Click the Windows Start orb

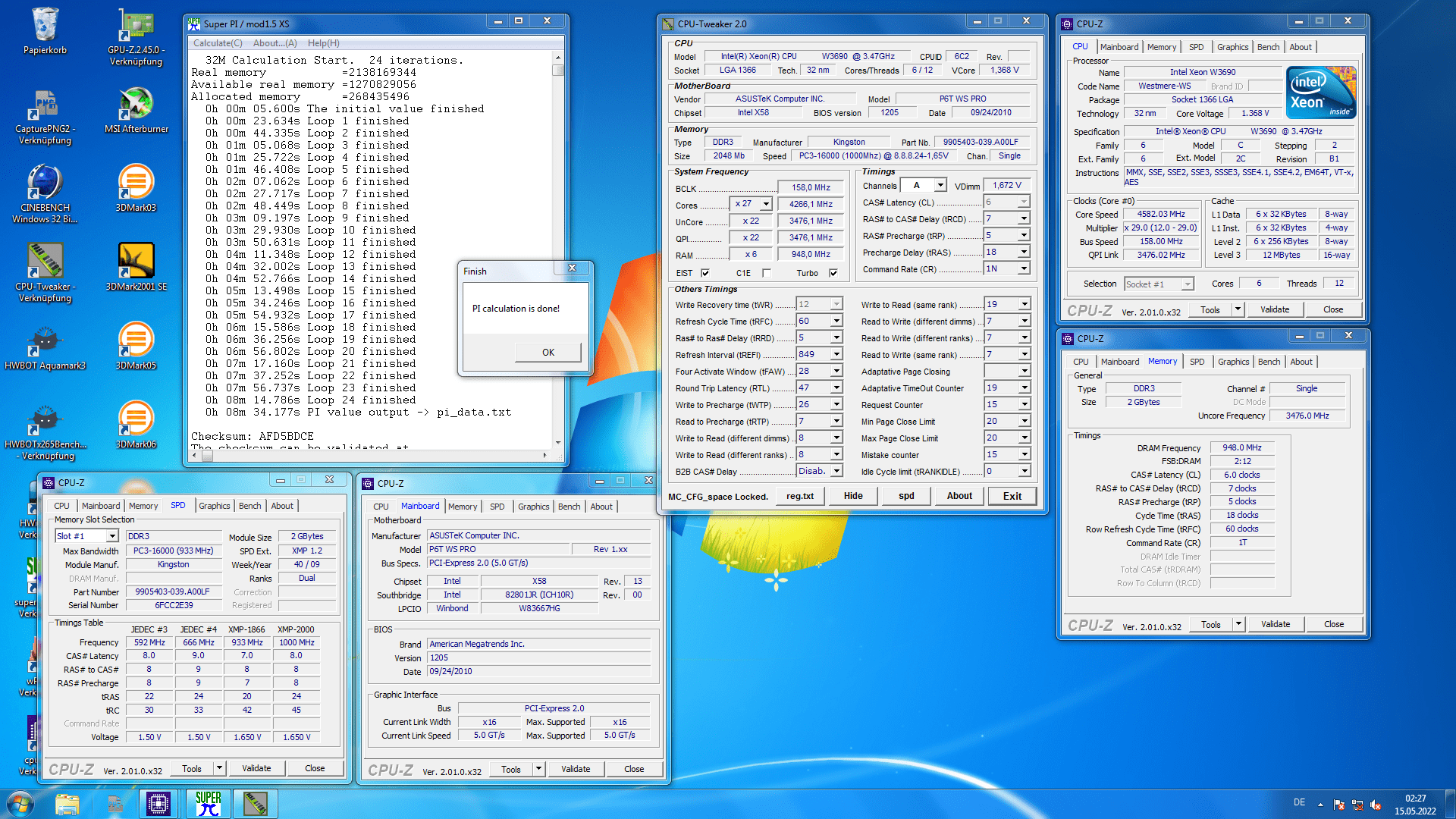coord(20,804)
